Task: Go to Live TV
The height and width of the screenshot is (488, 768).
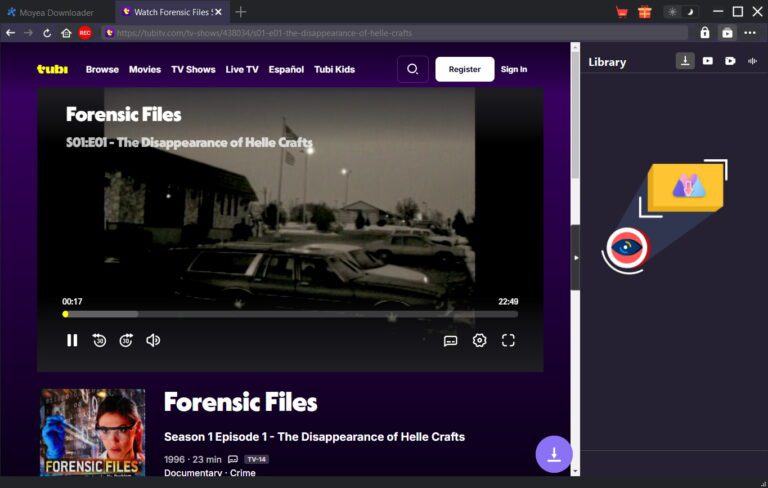Action: (x=241, y=70)
